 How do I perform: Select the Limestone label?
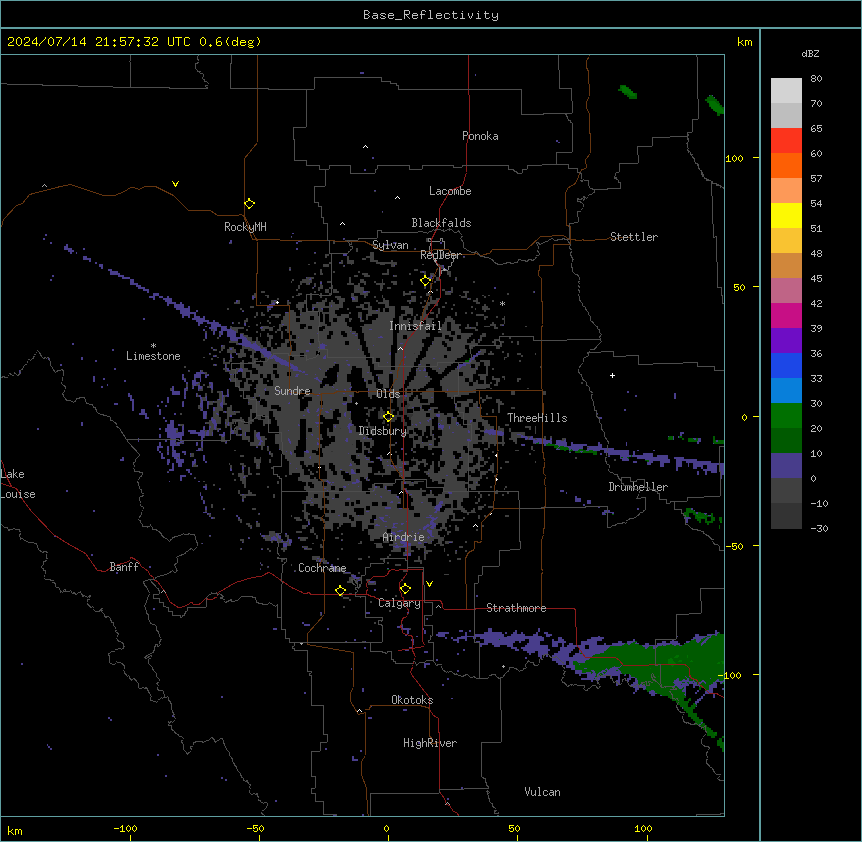click(x=153, y=356)
